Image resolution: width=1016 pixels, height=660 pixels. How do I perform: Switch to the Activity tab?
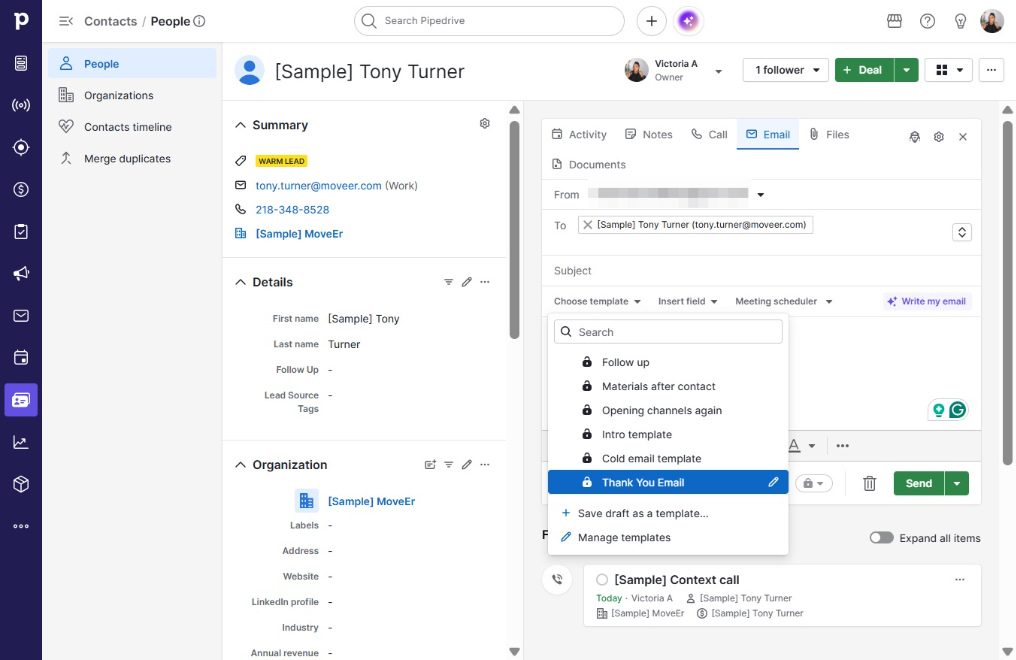579,134
